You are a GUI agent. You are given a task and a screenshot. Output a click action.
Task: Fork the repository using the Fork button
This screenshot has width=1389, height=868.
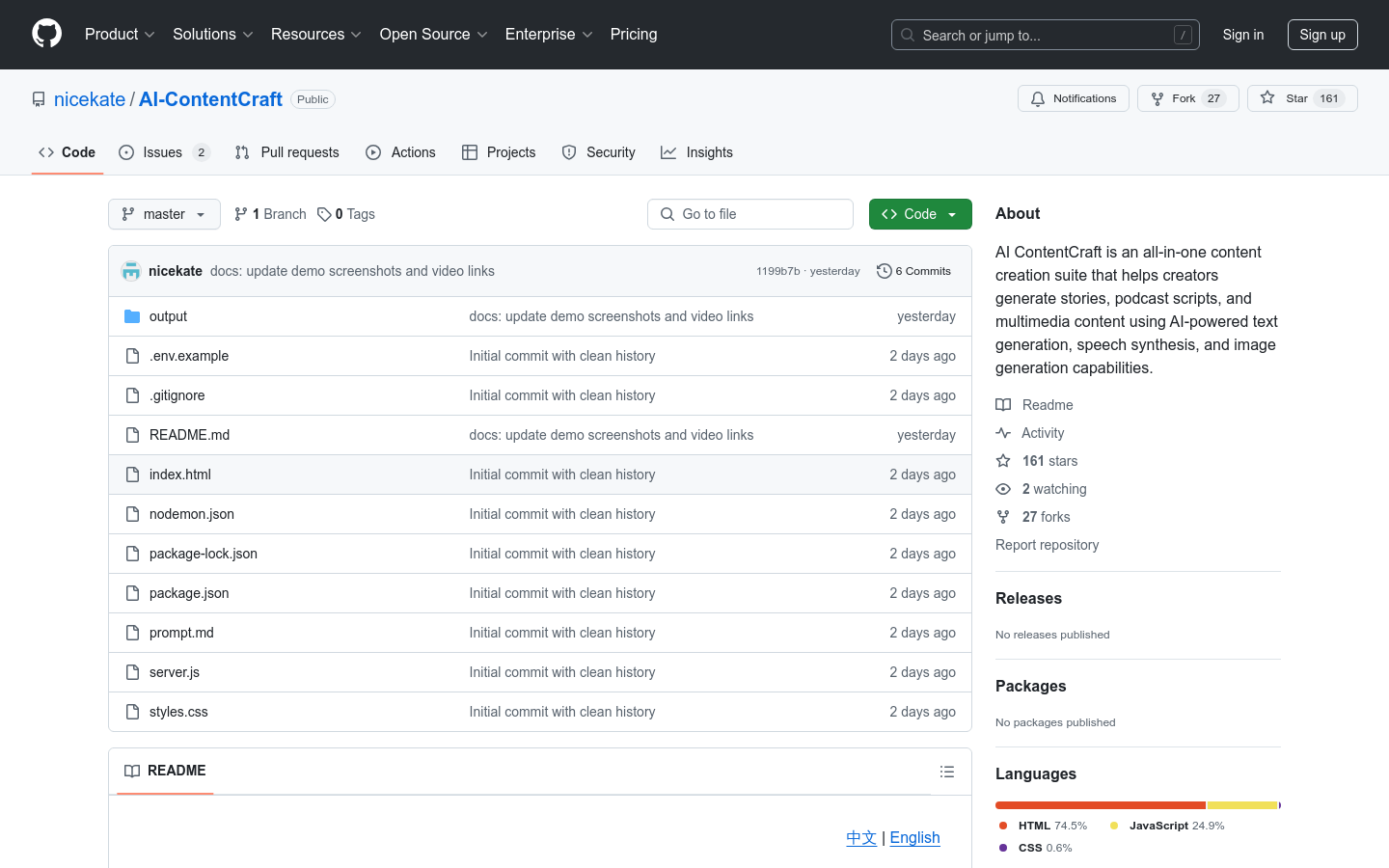[x=1186, y=98]
